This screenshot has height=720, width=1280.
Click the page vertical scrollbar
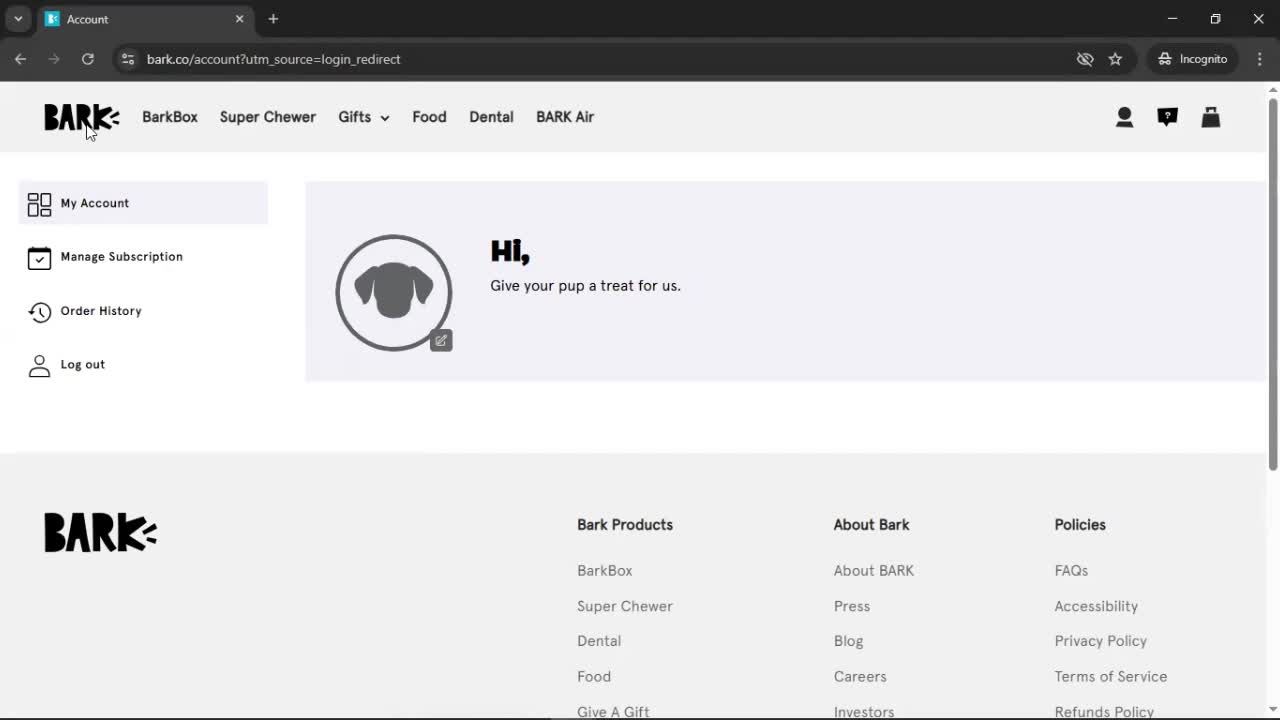(x=1273, y=283)
